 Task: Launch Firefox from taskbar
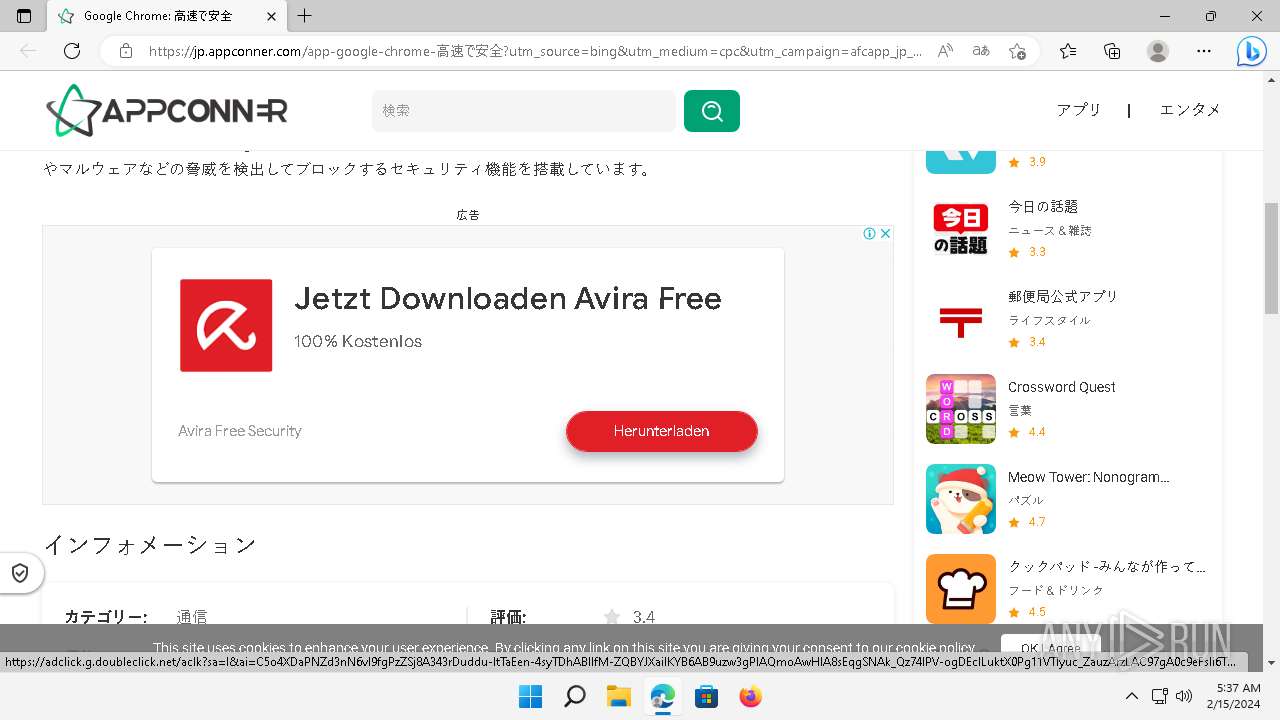pos(750,696)
